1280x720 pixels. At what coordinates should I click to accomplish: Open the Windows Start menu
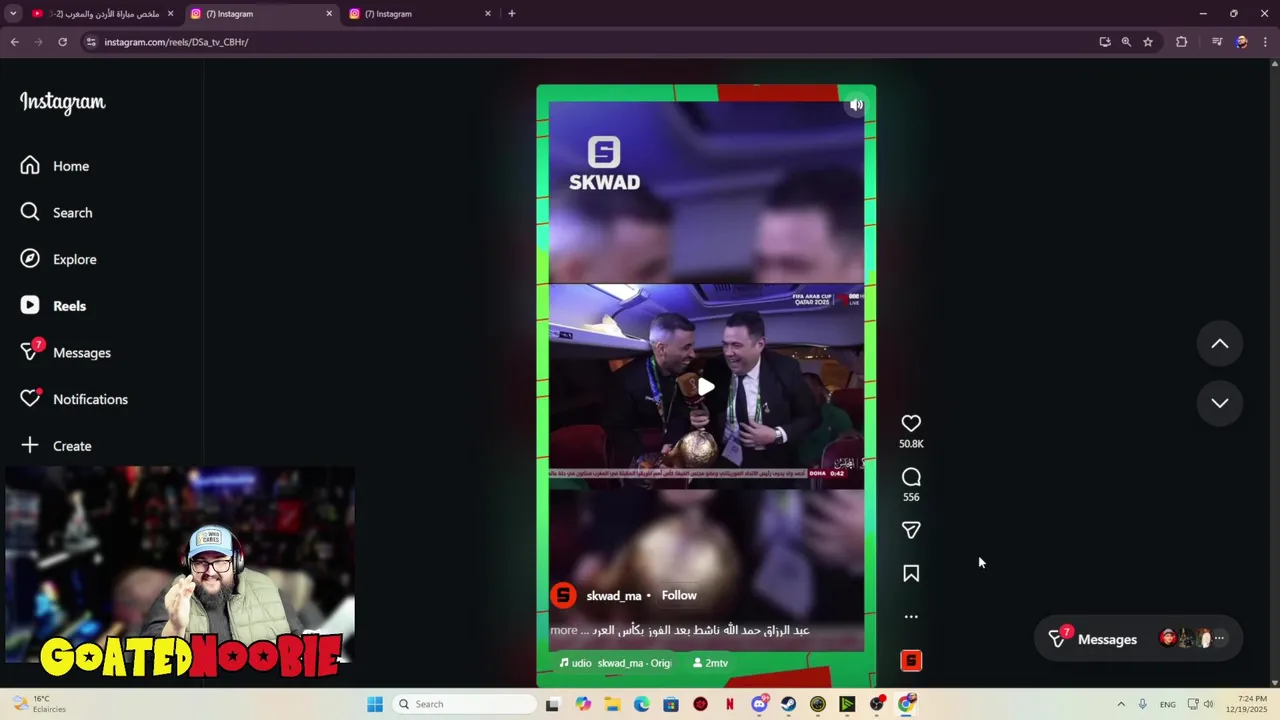point(375,704)
